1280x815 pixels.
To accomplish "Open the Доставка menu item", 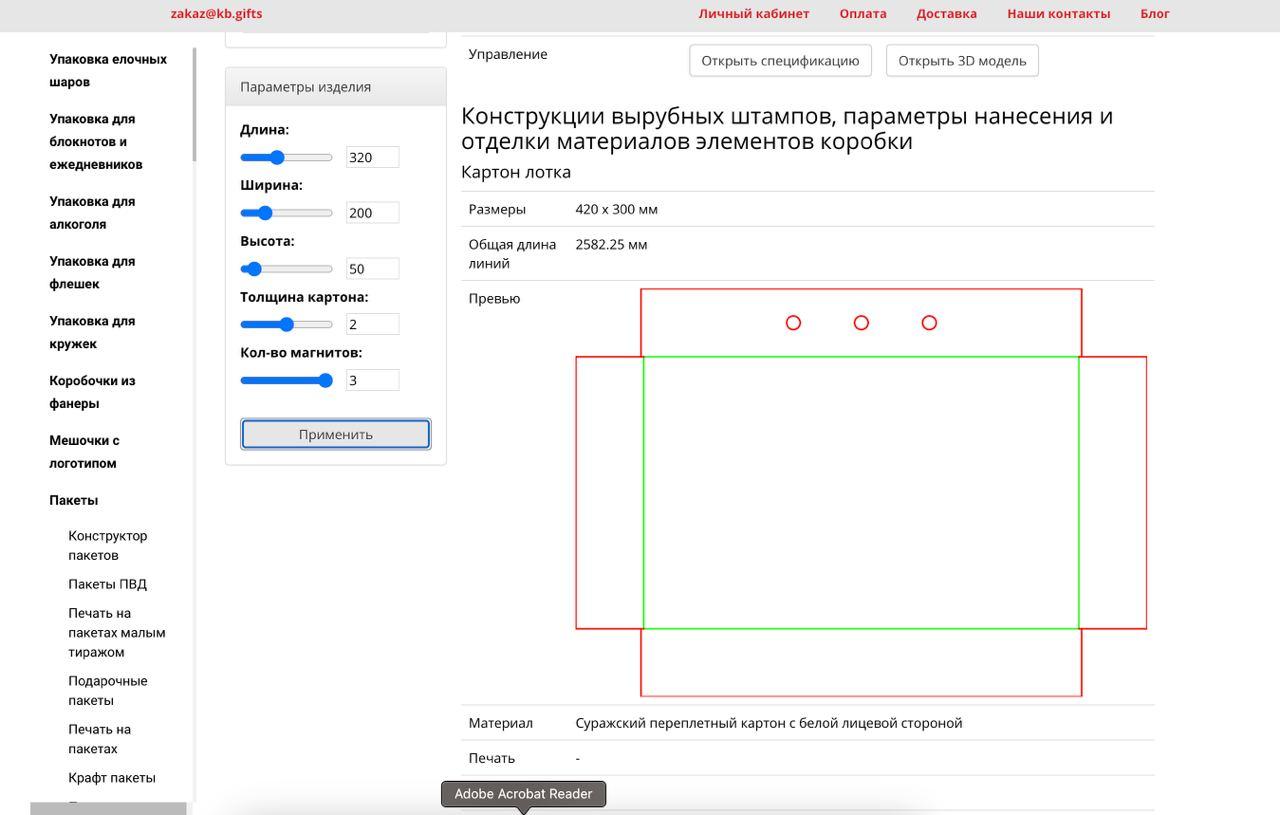I will coord(946,14).
